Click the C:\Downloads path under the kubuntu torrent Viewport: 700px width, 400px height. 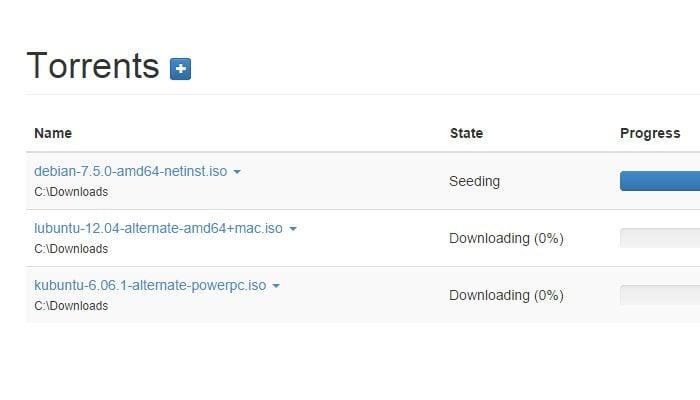pyautogui.click(x=71, y=306)
